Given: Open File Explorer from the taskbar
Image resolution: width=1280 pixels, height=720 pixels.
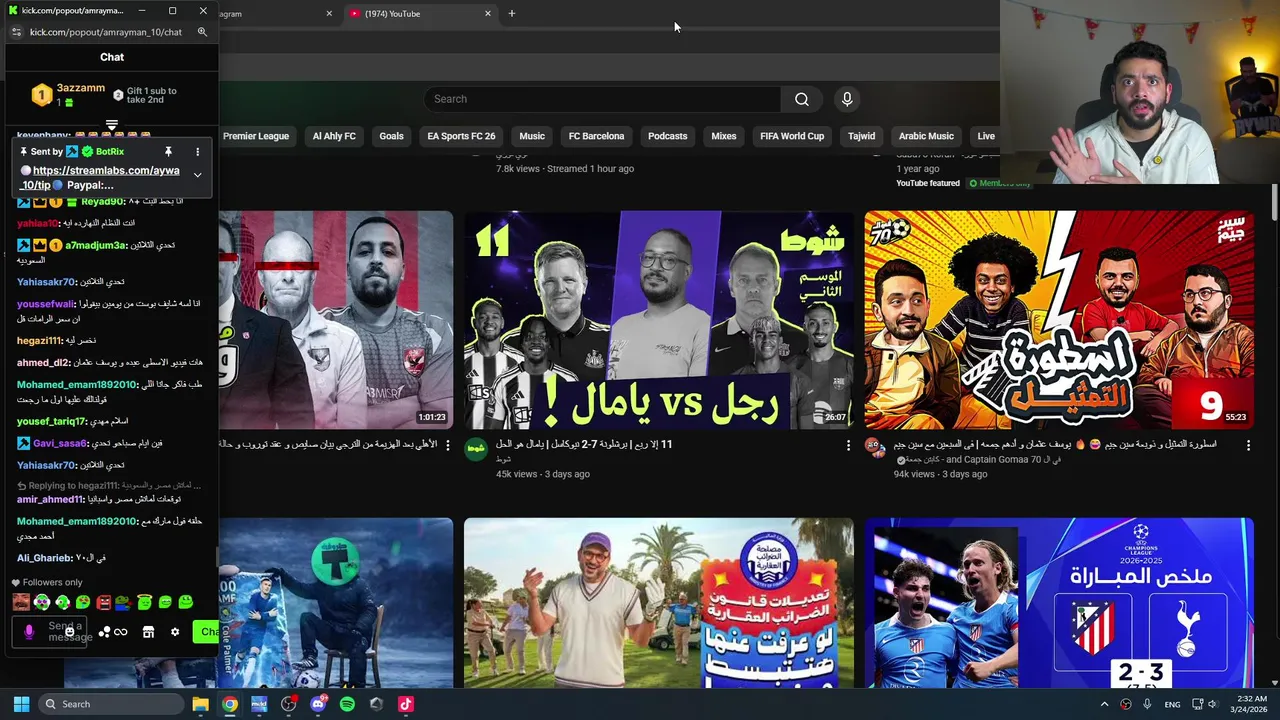Looking at the screenshot, I should click(x=200, y=704).
